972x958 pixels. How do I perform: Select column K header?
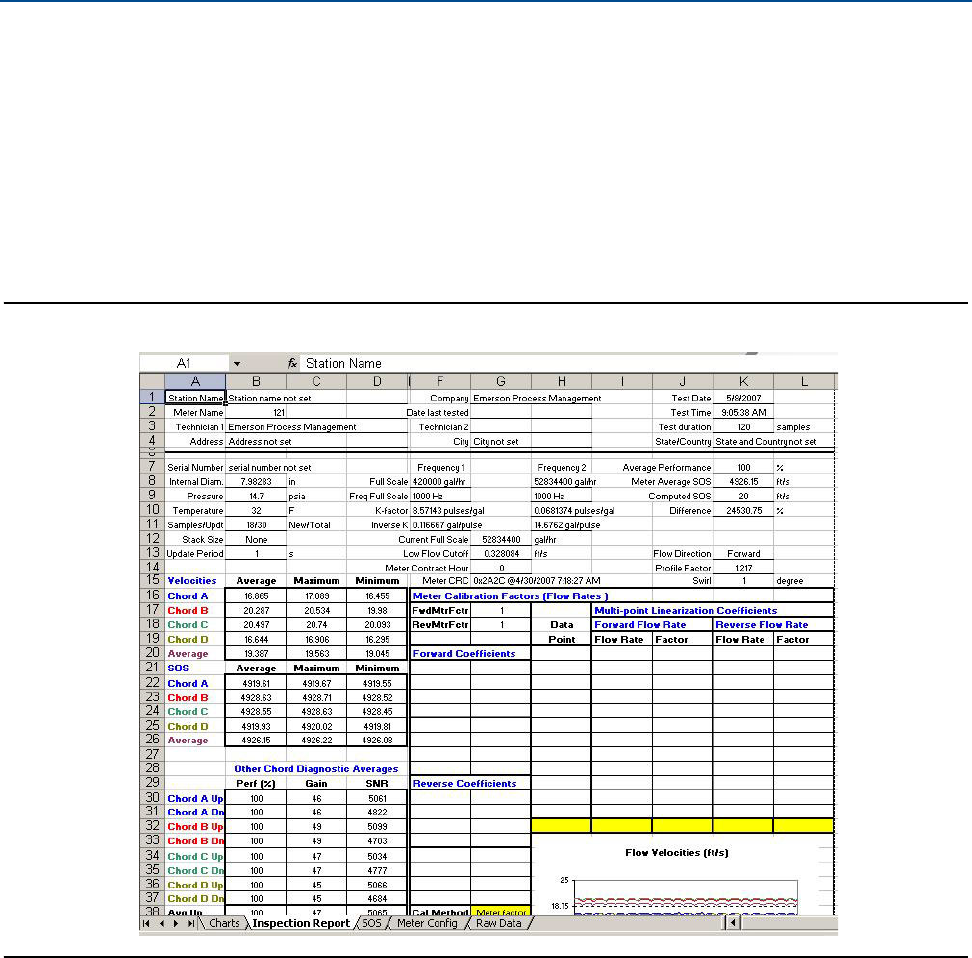click(743, 381)
